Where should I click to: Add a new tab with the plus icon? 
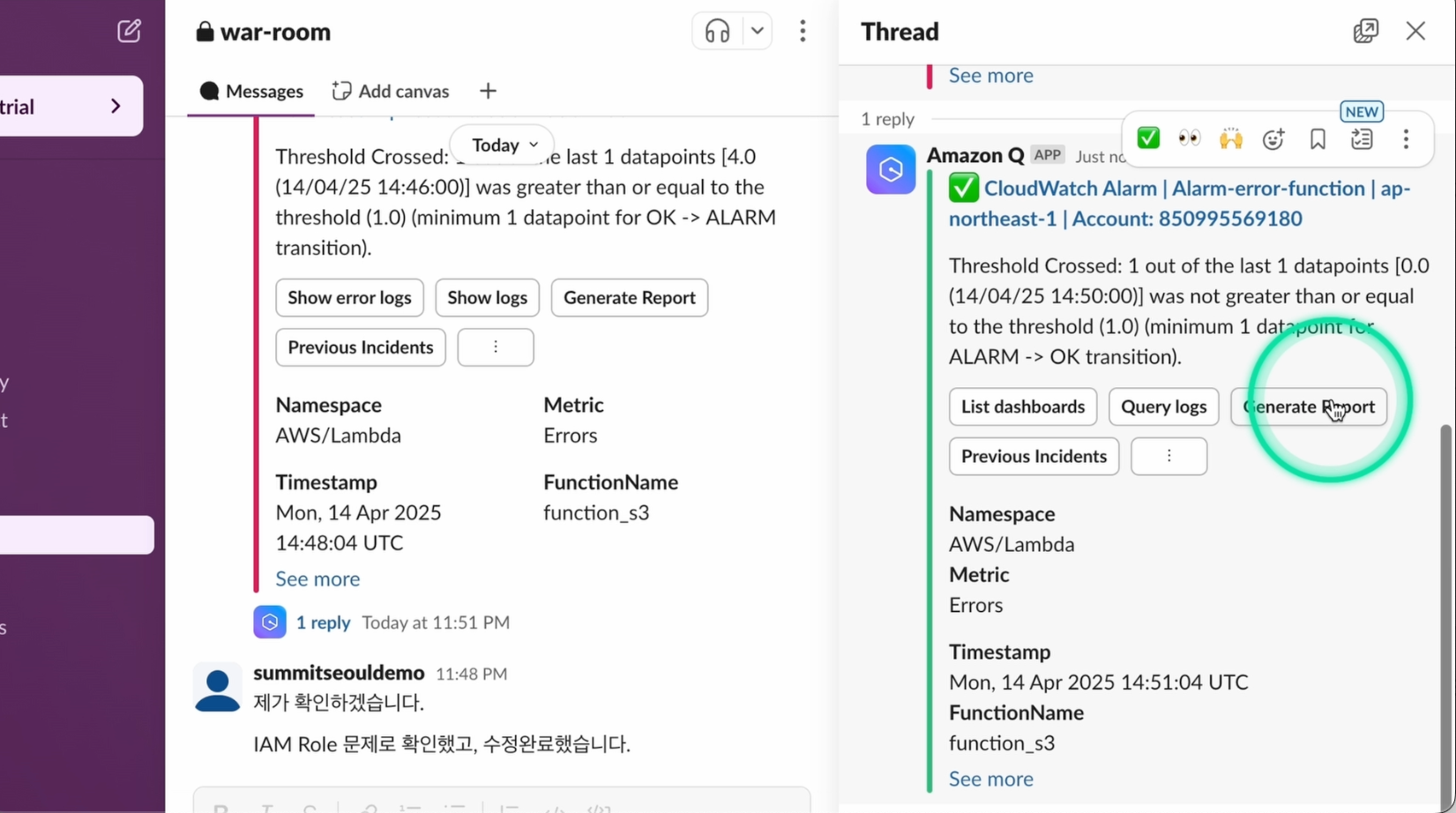coord(488,91)
